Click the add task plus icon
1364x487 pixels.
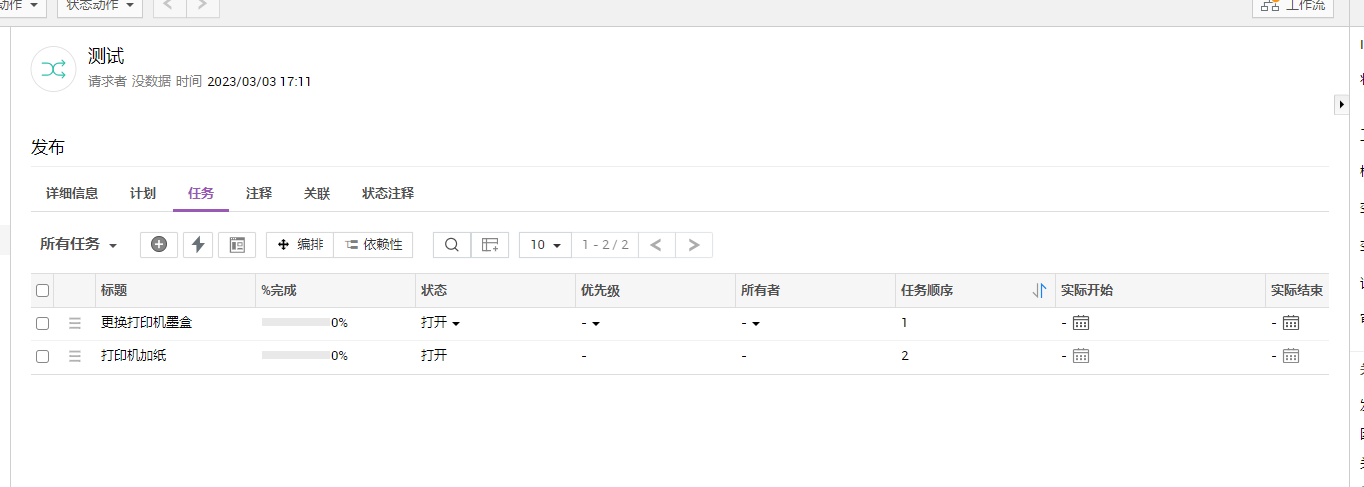pyautogui.click(x=159, y=245)
